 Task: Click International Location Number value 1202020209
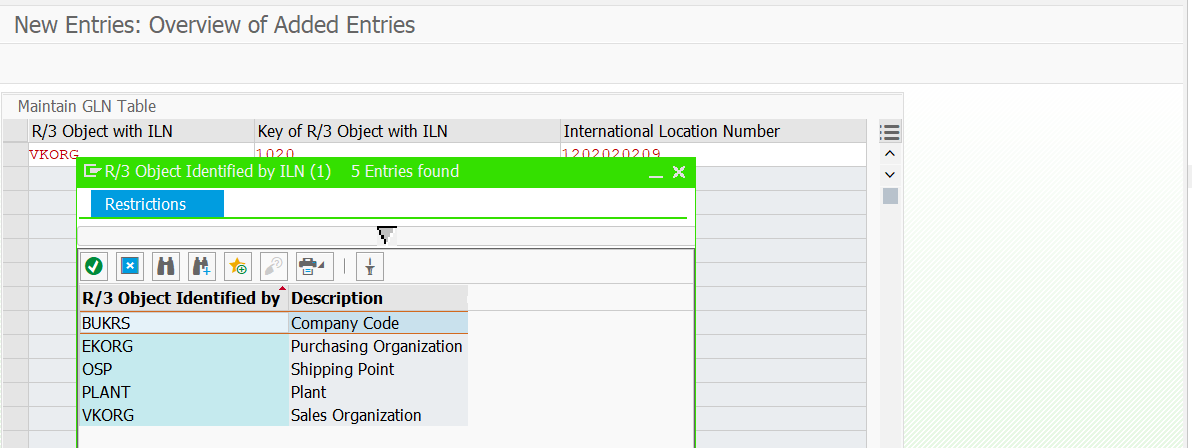713,154
